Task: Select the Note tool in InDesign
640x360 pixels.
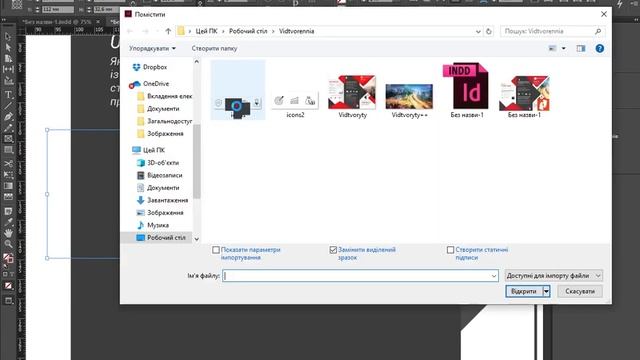Action: (x=8, y=211)
